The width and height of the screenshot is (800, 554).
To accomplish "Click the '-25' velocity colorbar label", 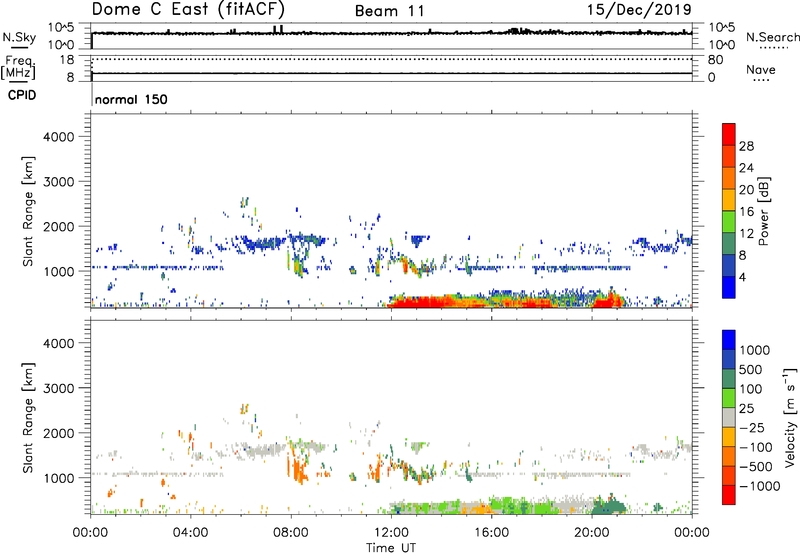I will [x=752, y=427].
